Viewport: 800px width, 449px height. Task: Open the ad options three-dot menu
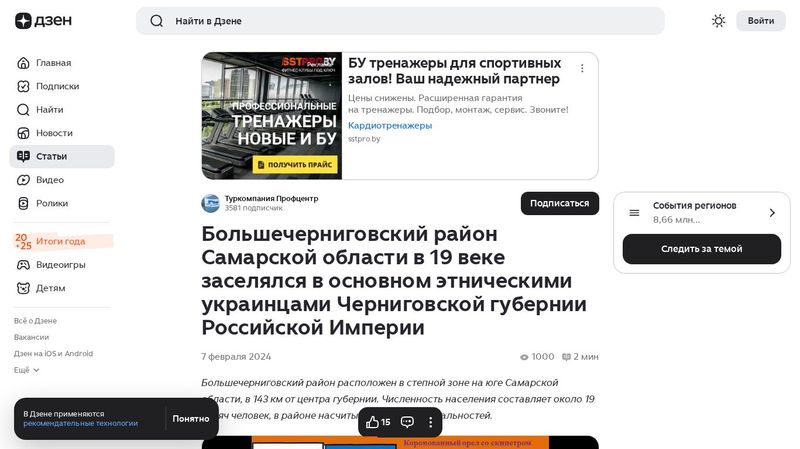click(x=582, y=69)
